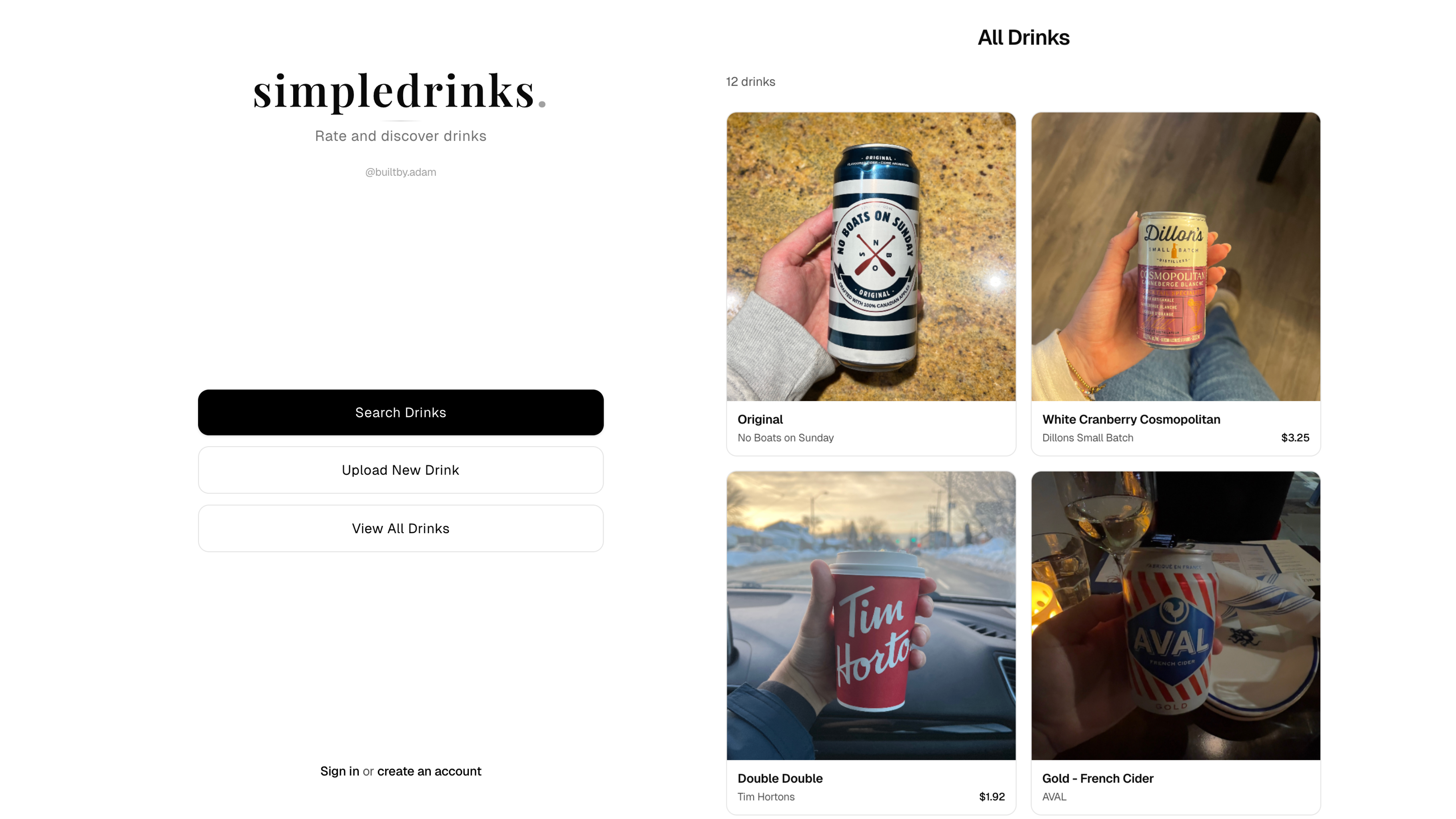Viewport: 1456px width, 819px height.
Task: Click the Dillons Small Batch brand label
Action: click(x=1088, y=437)
